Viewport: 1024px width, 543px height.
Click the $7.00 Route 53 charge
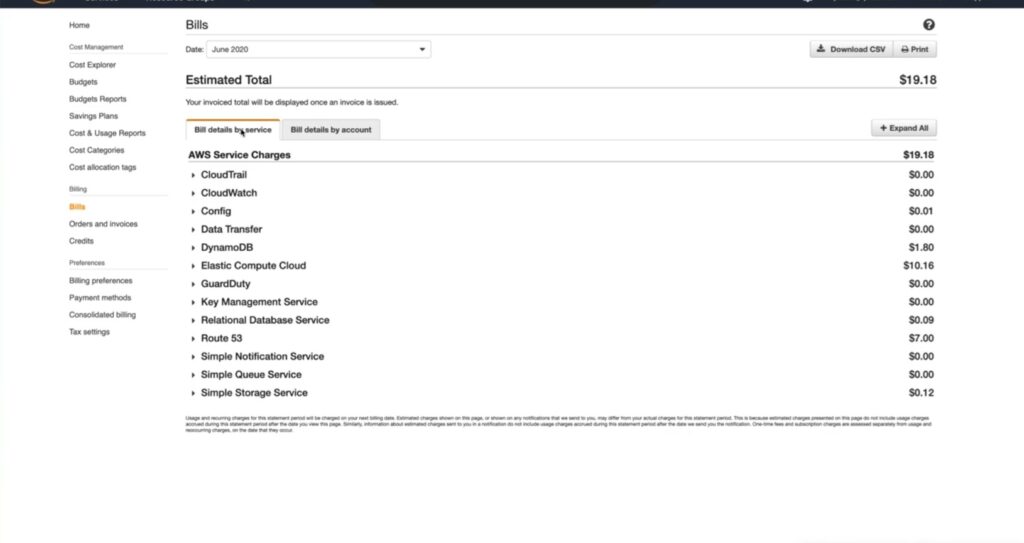tap(921, 338)
